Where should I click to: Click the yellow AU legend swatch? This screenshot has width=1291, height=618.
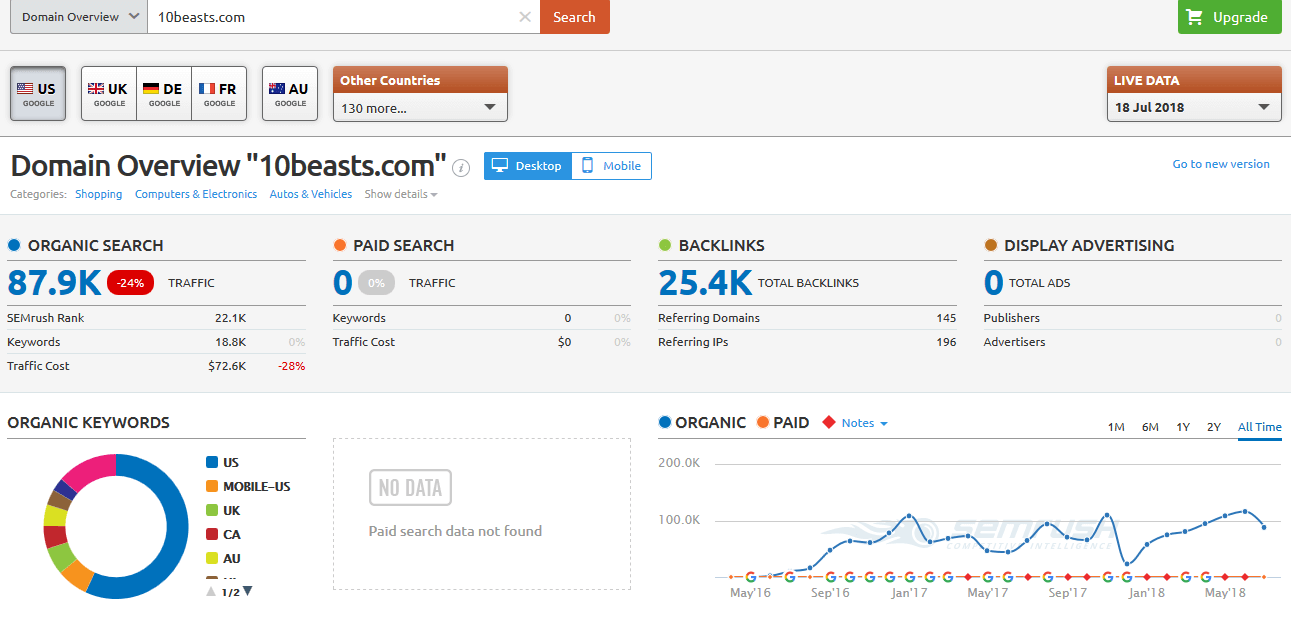(211, 558)
